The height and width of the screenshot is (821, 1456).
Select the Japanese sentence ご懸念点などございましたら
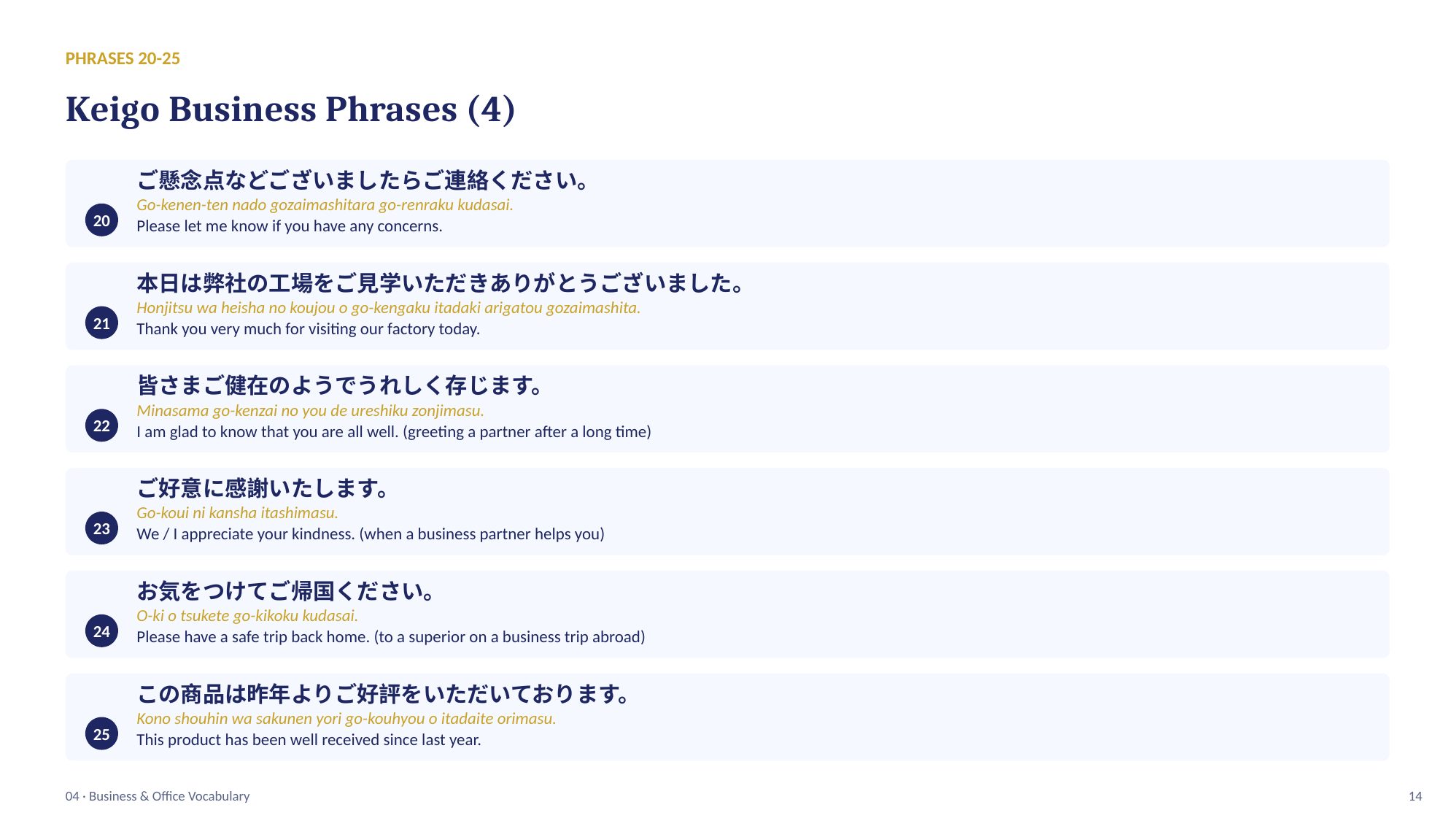(x=363, y=180)
